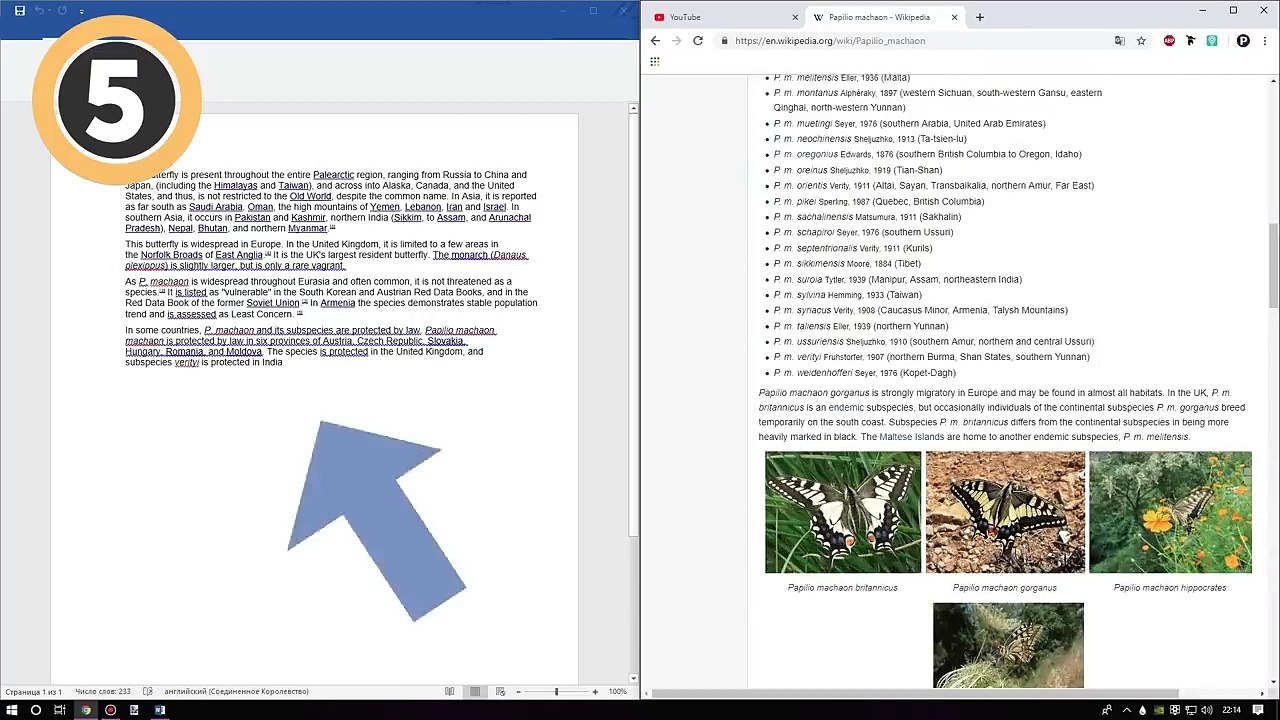Open the Chrome three-dot menu
This screenshot has height=720, width=1280.
1266,41
